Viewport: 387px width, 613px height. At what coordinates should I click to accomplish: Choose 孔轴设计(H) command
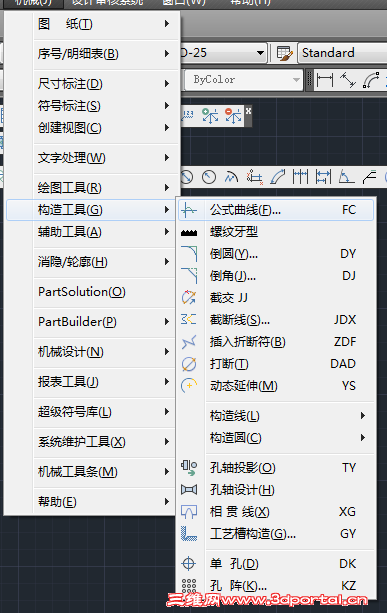[276, 489]
